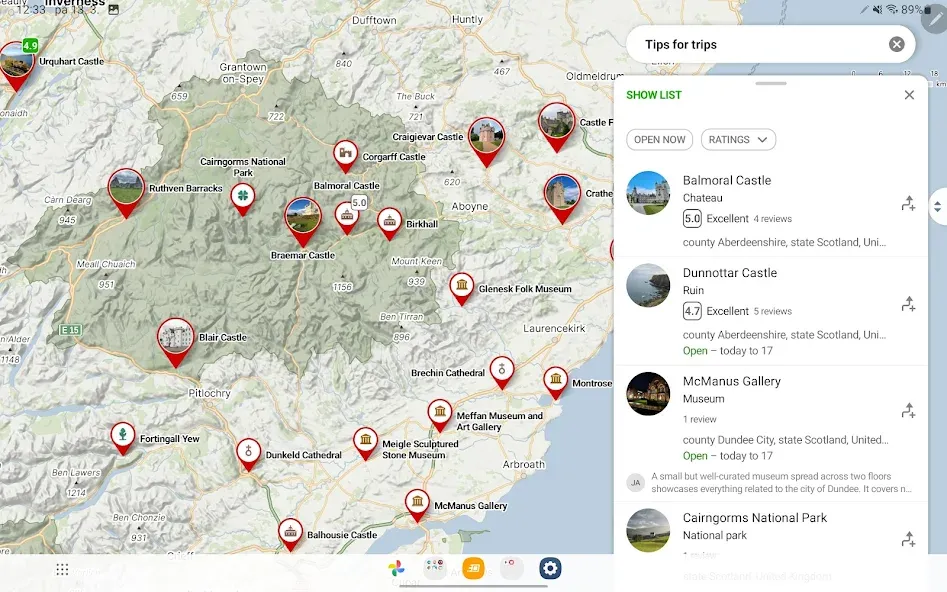This screenshot has height=592, width=947.
Task: Click the Castle Fraser photo pin
Action: [x=556, y=124]
